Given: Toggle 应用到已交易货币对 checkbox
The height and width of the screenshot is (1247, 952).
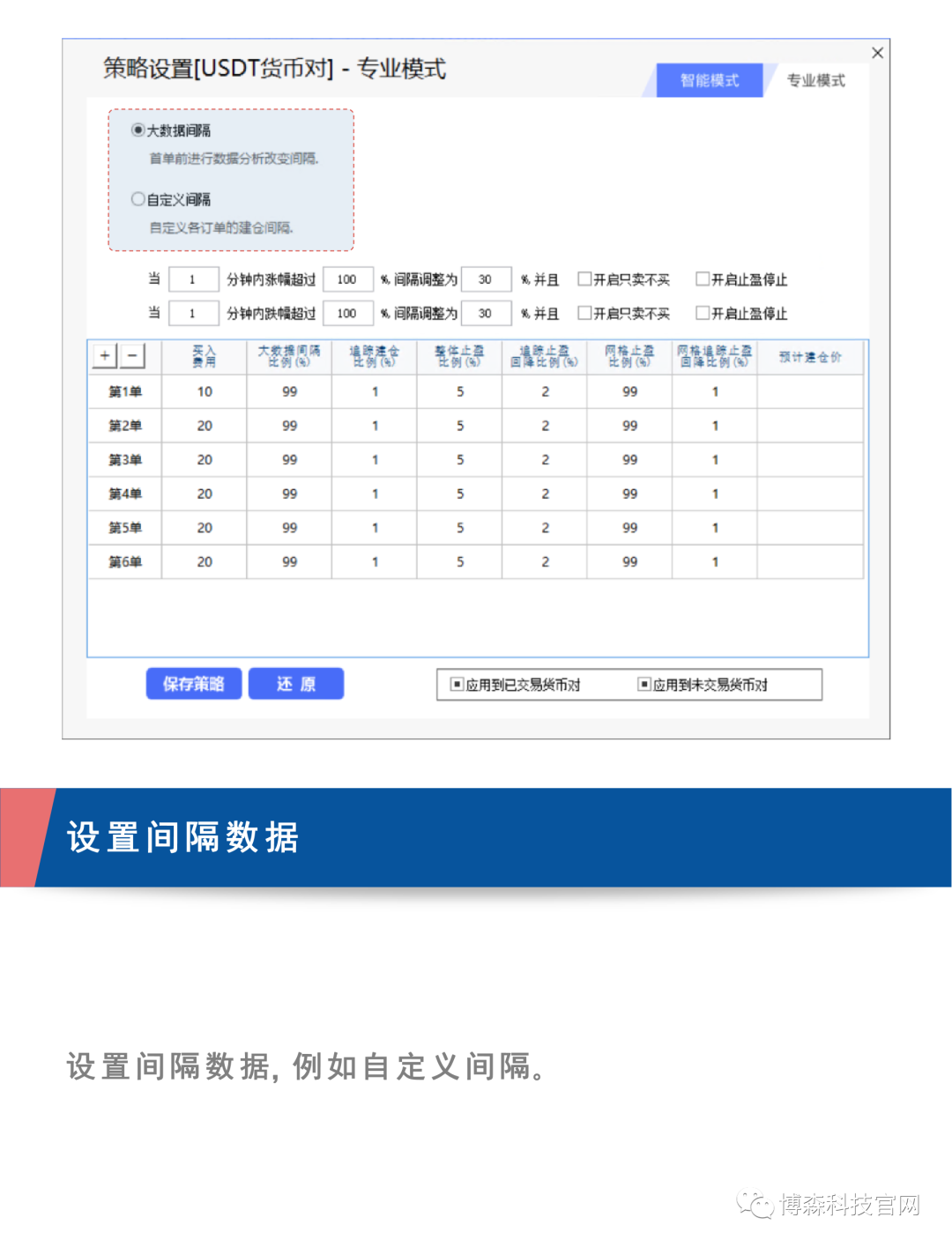Looking at the screenshot, I should (x=457, y=685).
